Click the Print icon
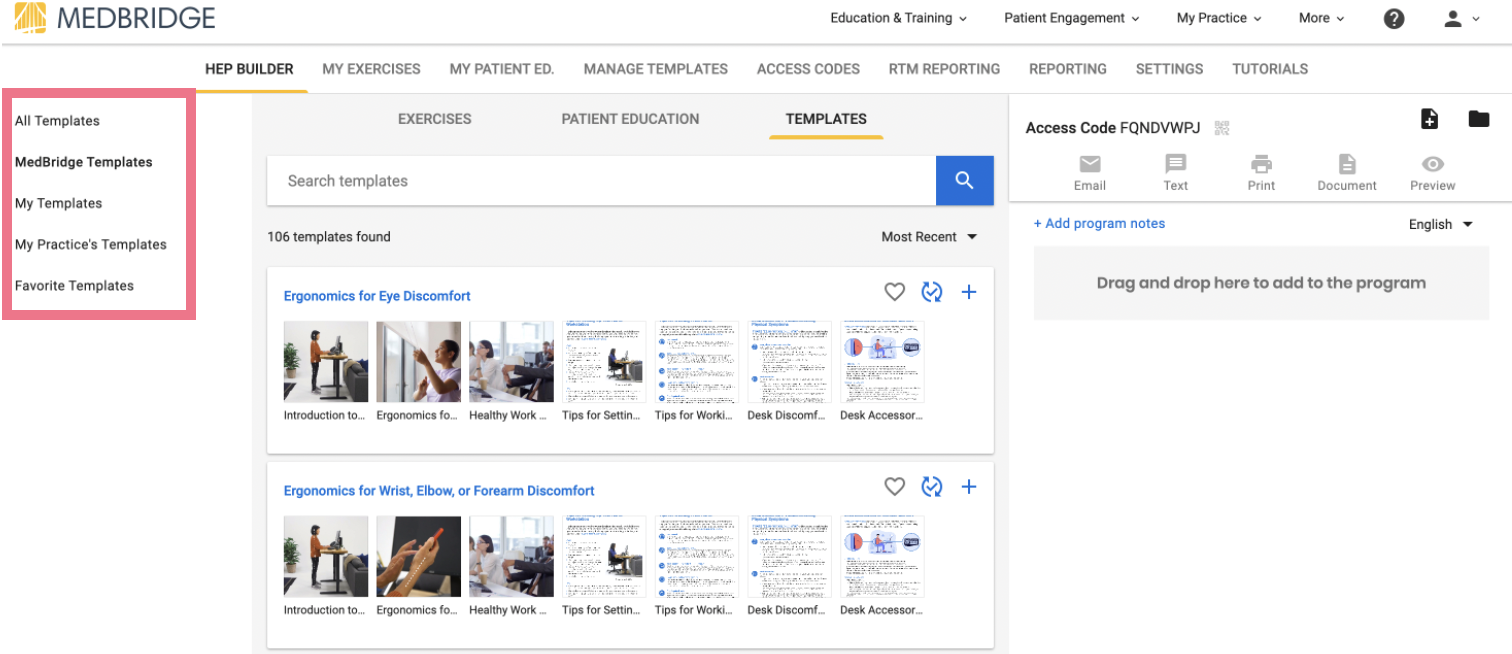 click(x=1262, y=164)
